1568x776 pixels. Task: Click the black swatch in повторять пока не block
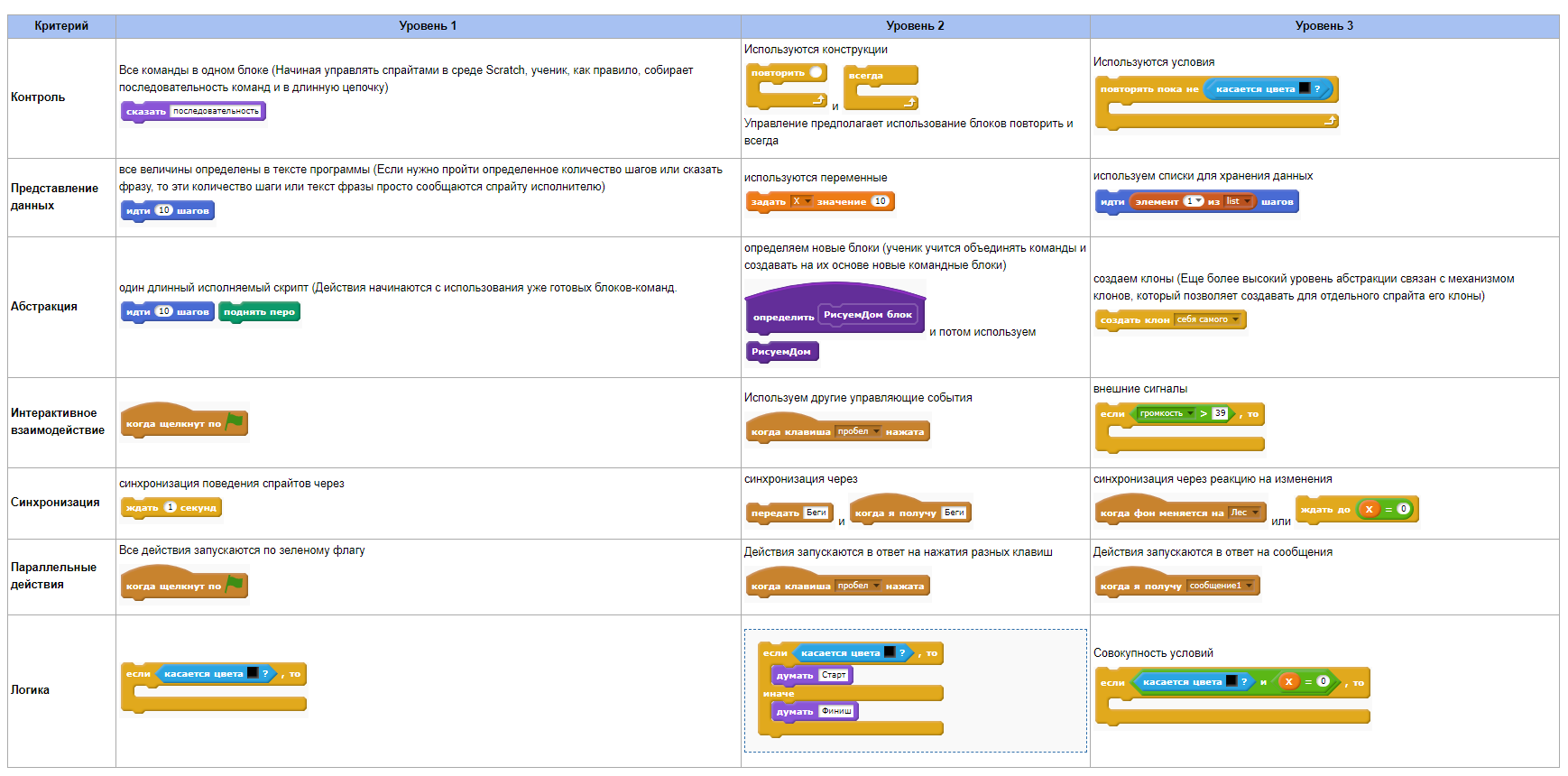point(1304,88)
